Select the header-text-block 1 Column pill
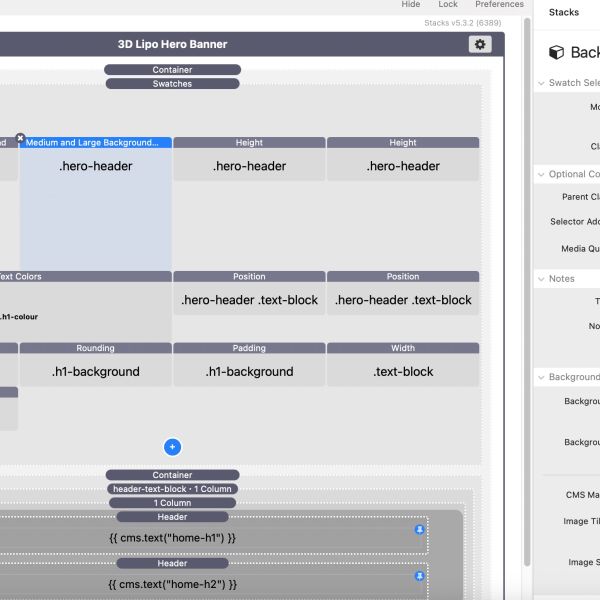The width and height of the screenshot is (600, 600). point(172,489)
